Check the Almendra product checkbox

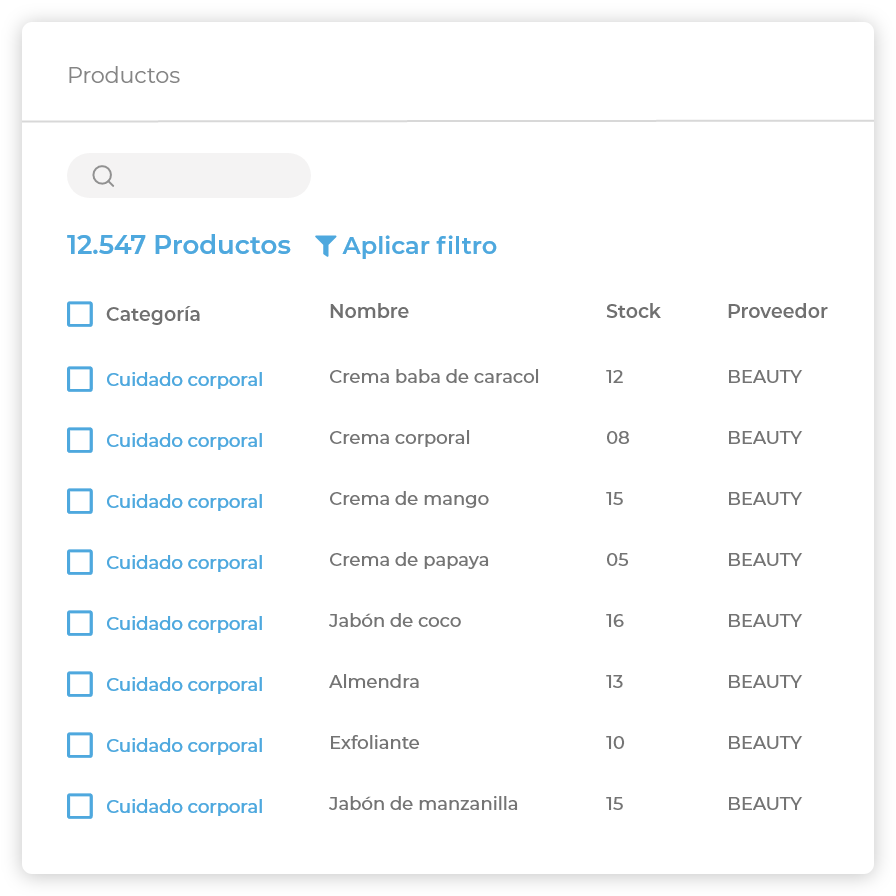coord(80,684)
